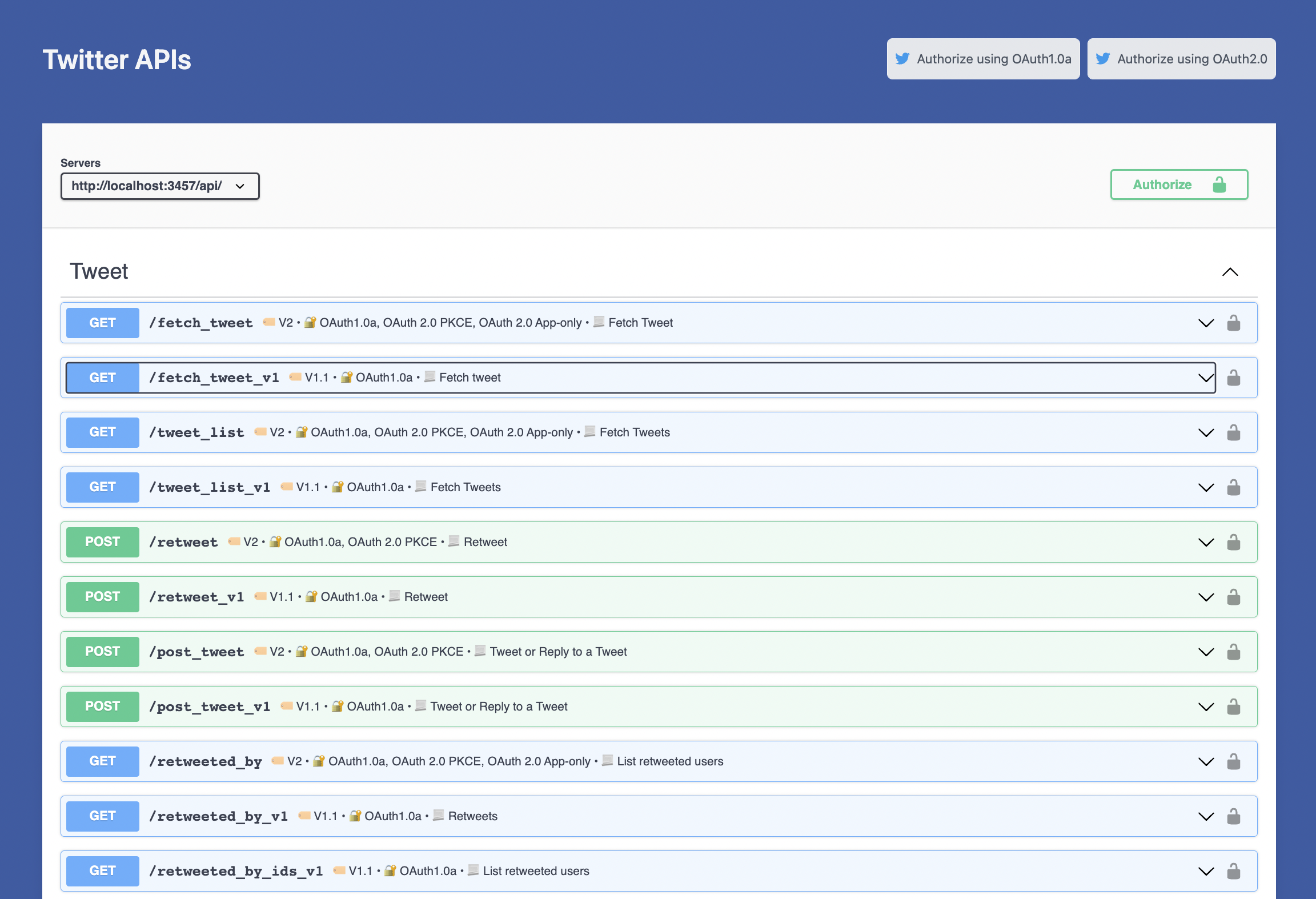Expand the /retweeted_by endpoint details
This screenshot has width=1316, height=899.
click(1206, 761)
